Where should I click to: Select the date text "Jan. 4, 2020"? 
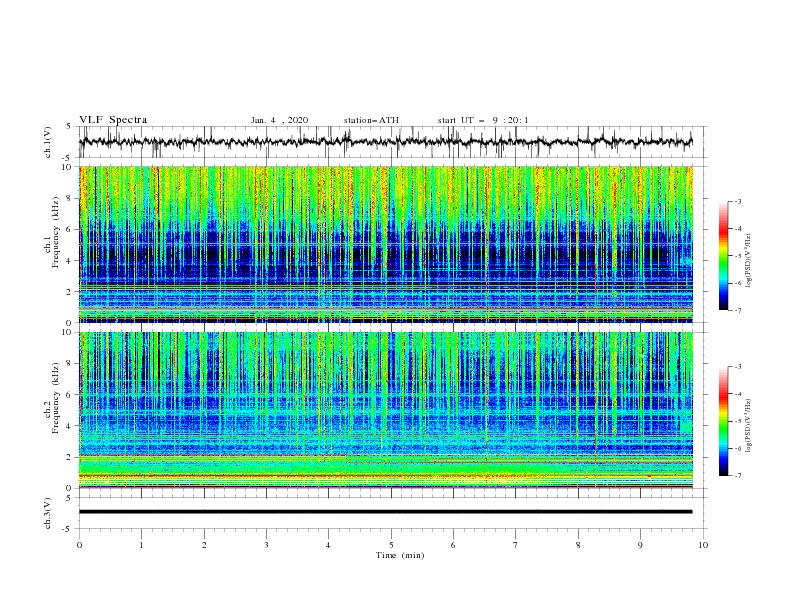click(279, 120)
